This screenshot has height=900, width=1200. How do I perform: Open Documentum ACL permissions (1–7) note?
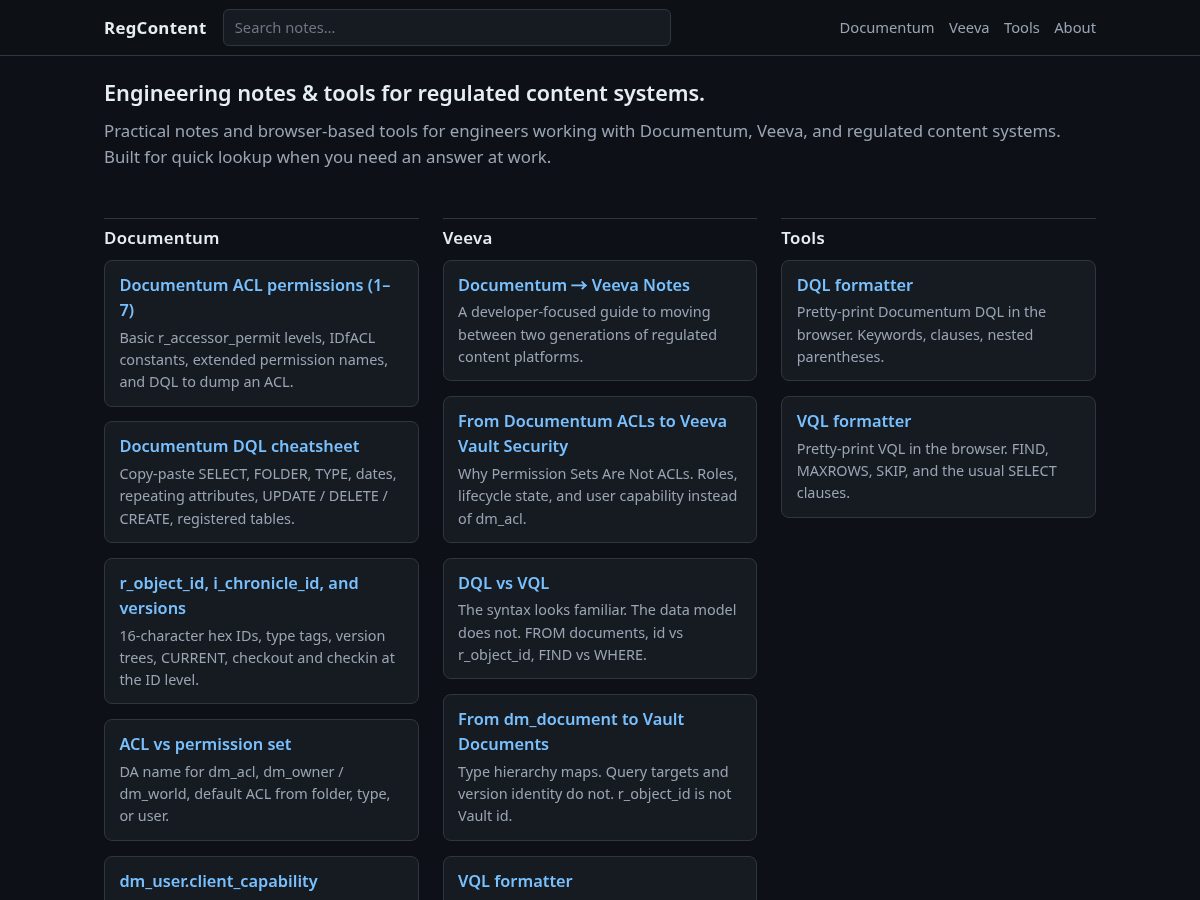(261, 334)
